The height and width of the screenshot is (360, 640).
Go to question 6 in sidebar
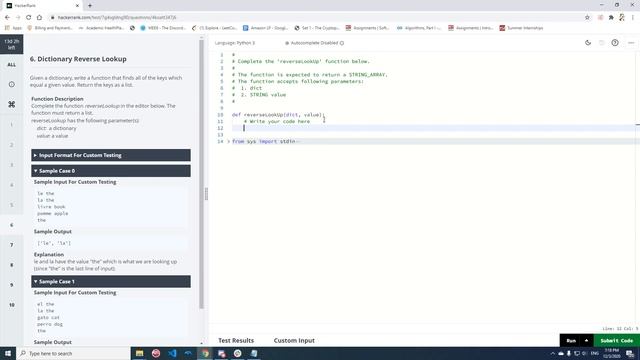[x=11, y=225]
